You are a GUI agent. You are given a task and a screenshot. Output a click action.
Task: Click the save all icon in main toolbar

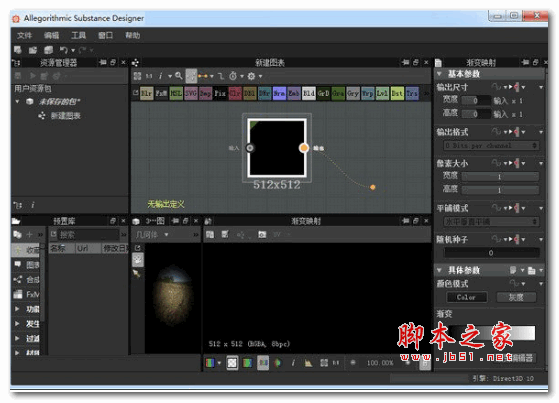48,50
